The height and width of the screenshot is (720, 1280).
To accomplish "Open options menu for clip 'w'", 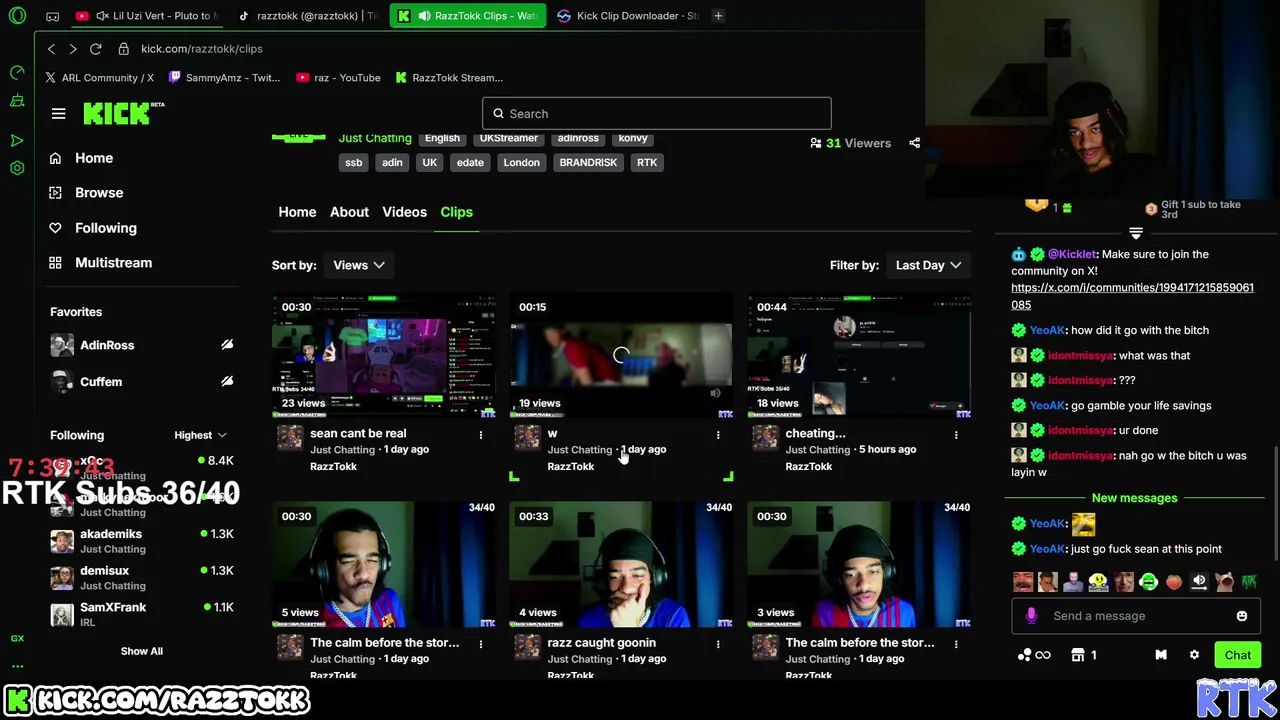I will coord(718,435).
